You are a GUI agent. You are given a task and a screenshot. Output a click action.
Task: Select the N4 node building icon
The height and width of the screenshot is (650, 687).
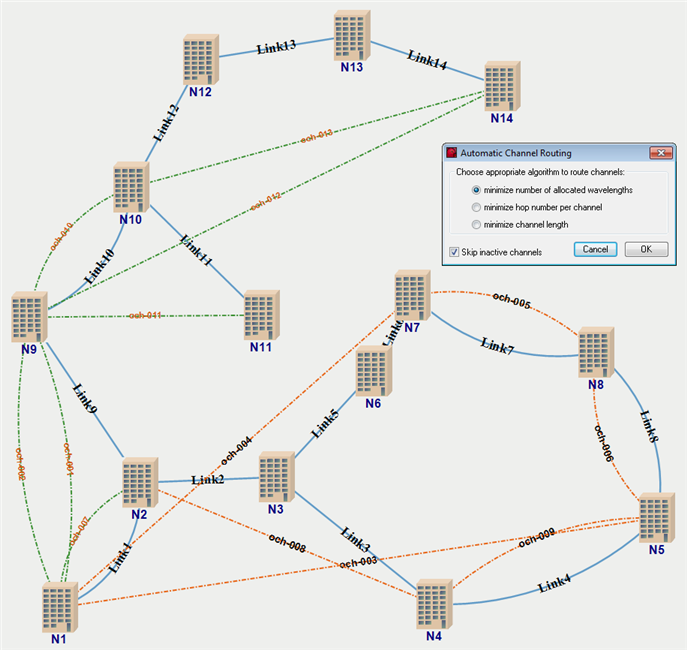tap(435, 603)
